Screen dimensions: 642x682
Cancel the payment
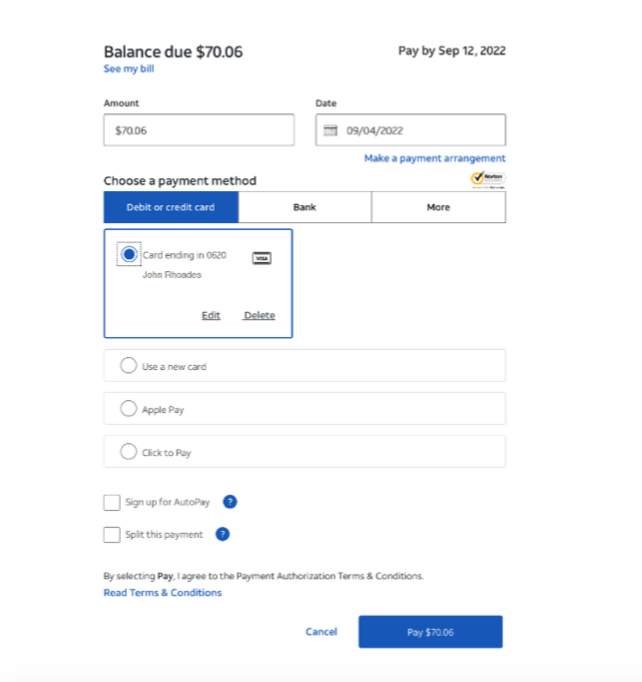321,632
